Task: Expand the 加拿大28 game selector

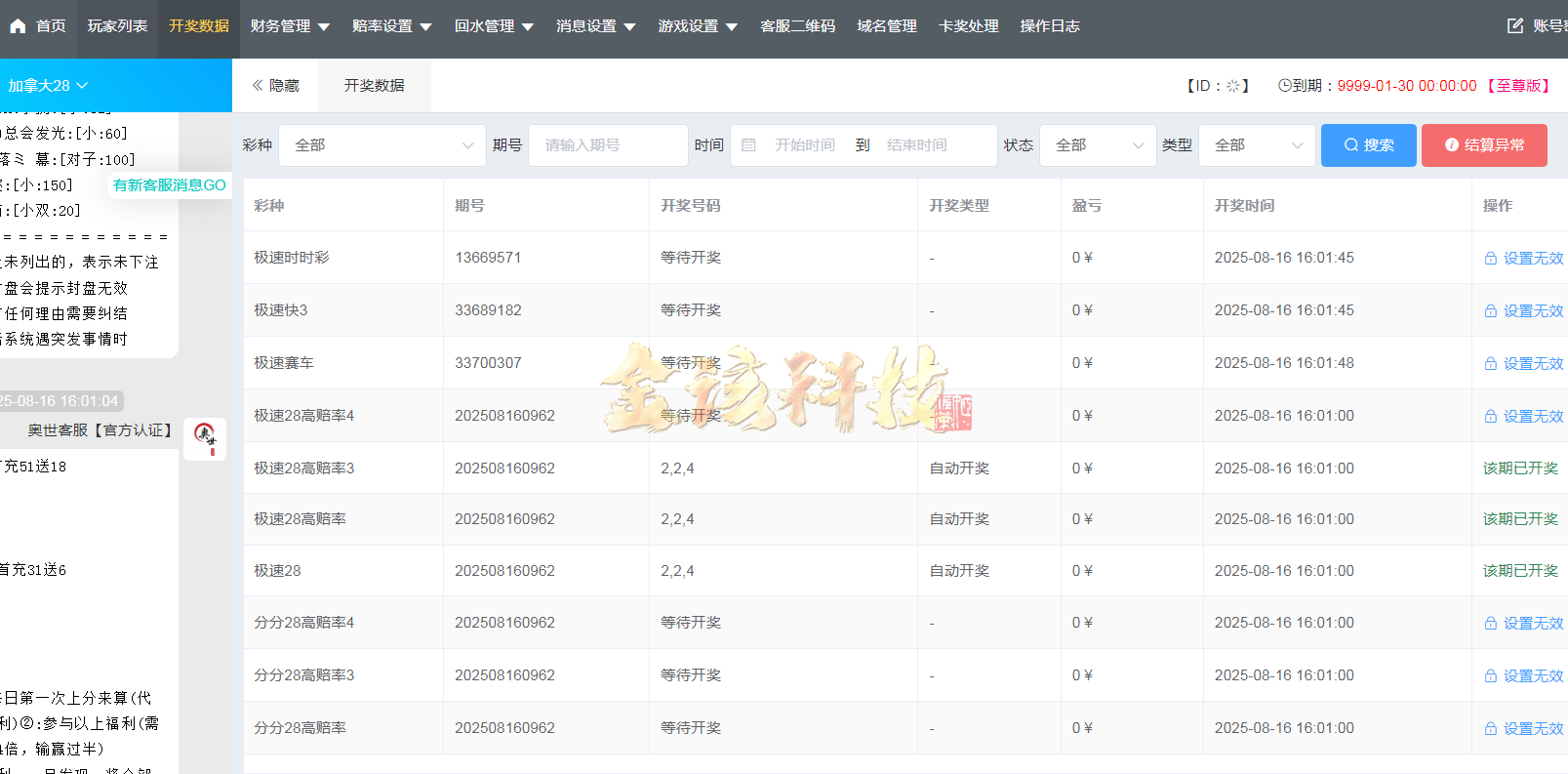Action: [48, 85]
